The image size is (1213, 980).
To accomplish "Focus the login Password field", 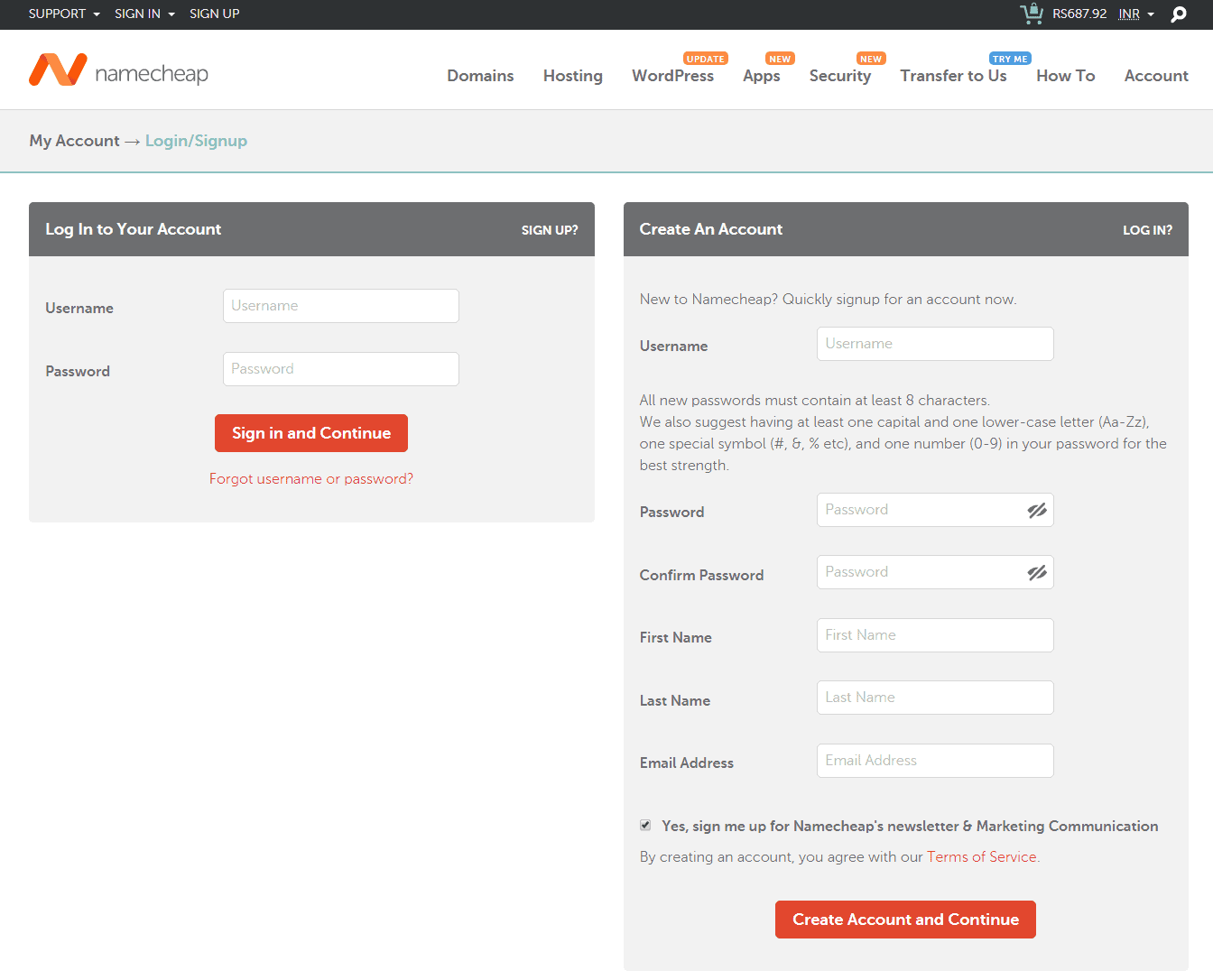I will coord(341,369).
